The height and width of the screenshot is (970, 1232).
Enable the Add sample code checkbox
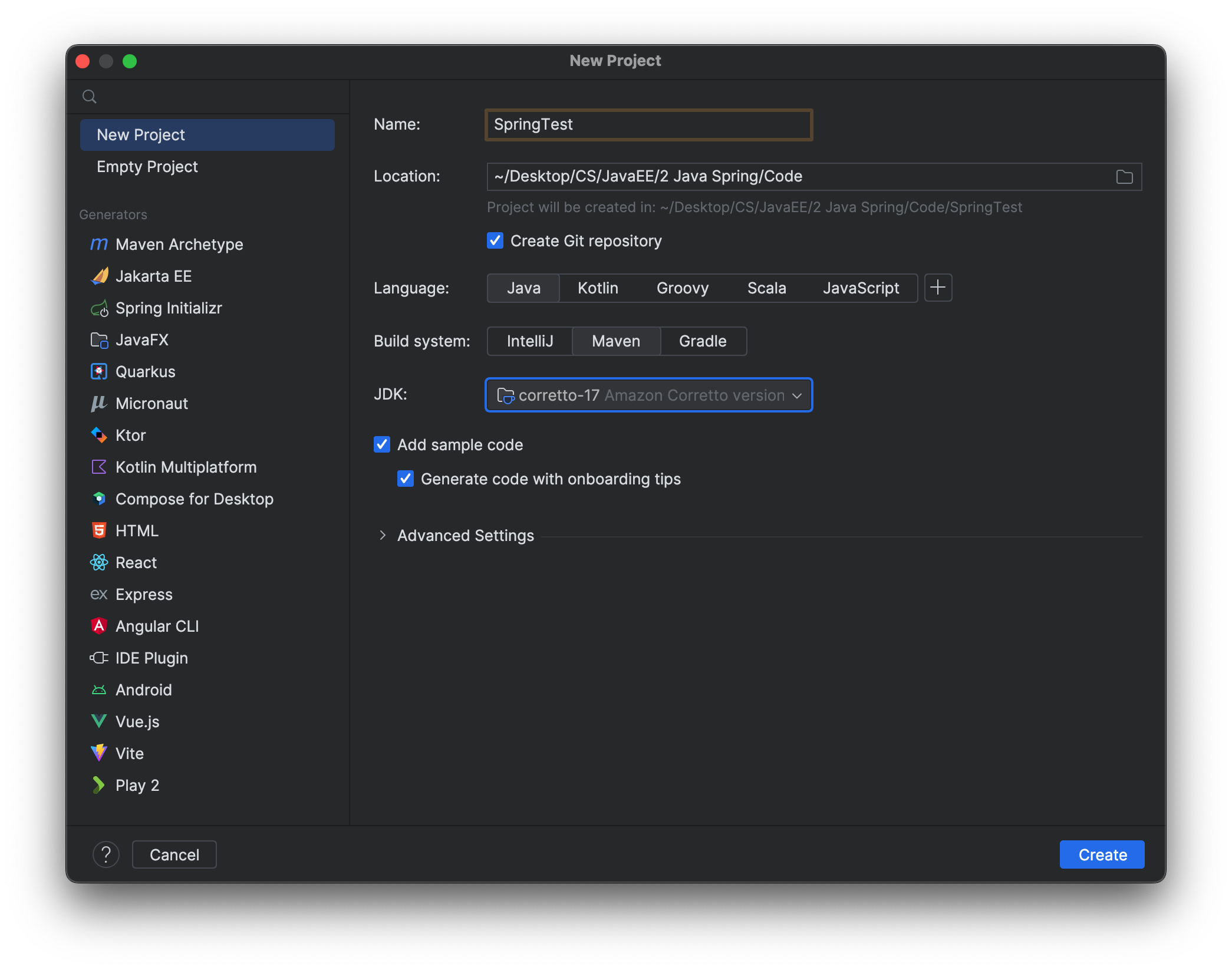click(x=383, y=445)
